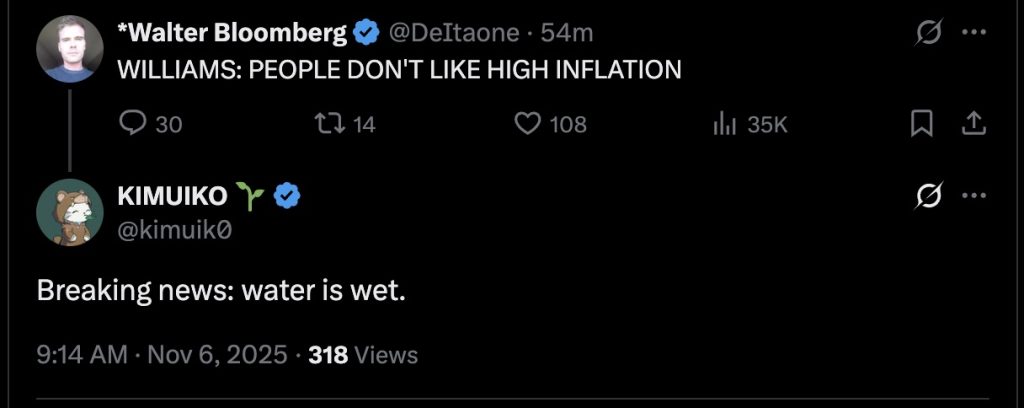1024x408 pixels.
Task: Go to the @DeItaone handle
Action: click(x=452, y=33)
